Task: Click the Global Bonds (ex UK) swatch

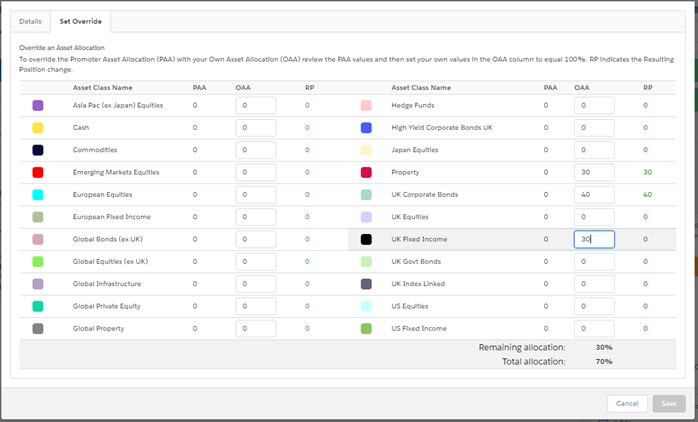Action: pos(38,239)
